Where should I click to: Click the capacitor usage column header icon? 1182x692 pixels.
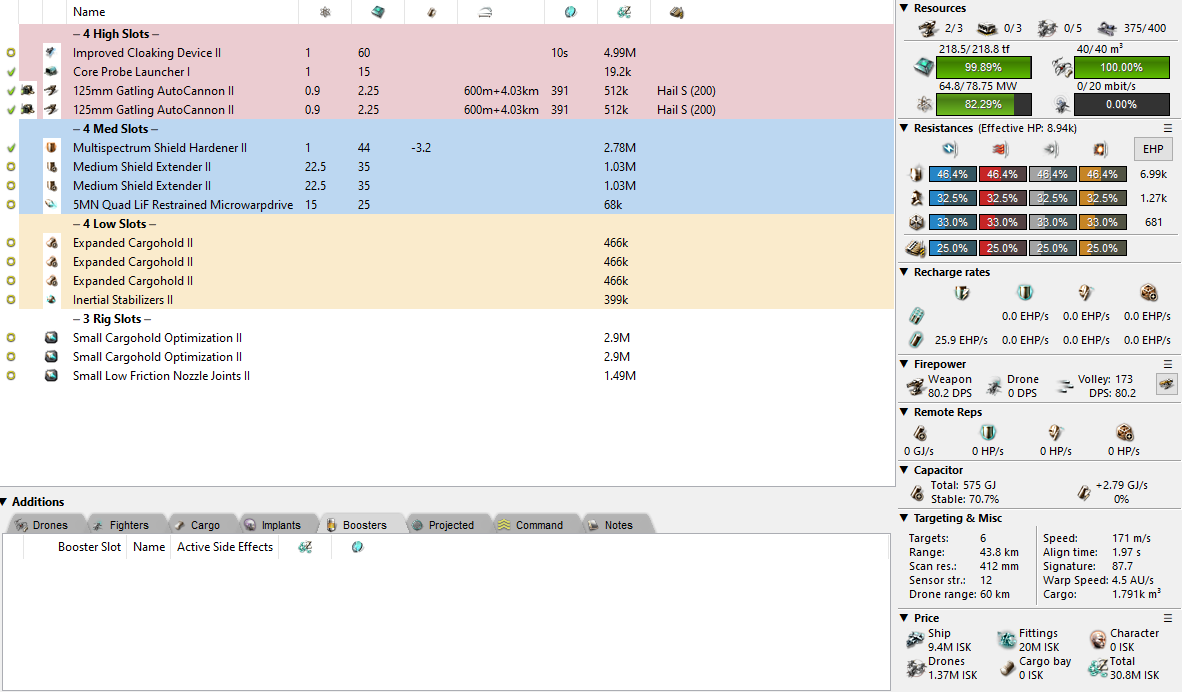pos(431,12)
